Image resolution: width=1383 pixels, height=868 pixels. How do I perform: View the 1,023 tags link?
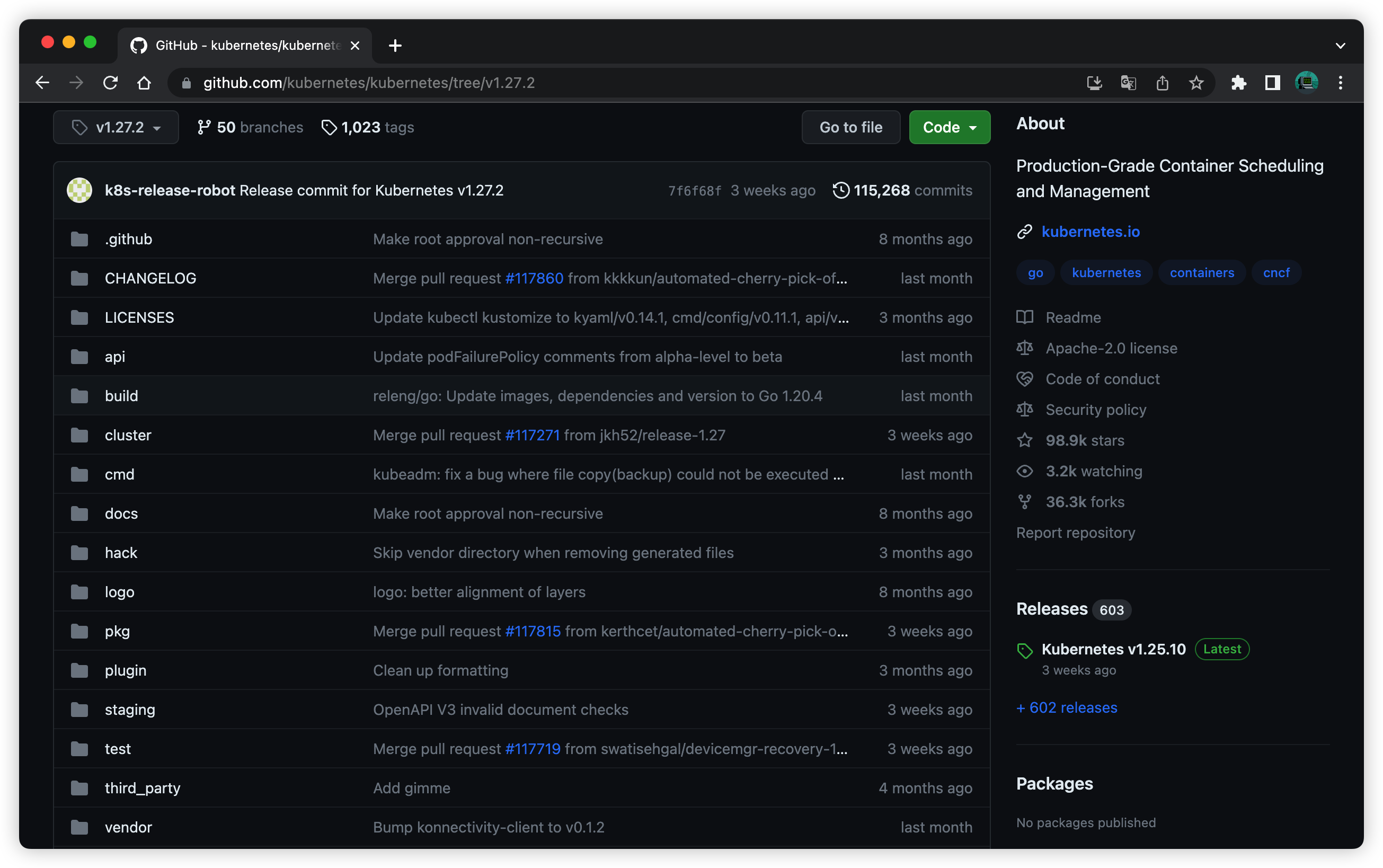368,127
